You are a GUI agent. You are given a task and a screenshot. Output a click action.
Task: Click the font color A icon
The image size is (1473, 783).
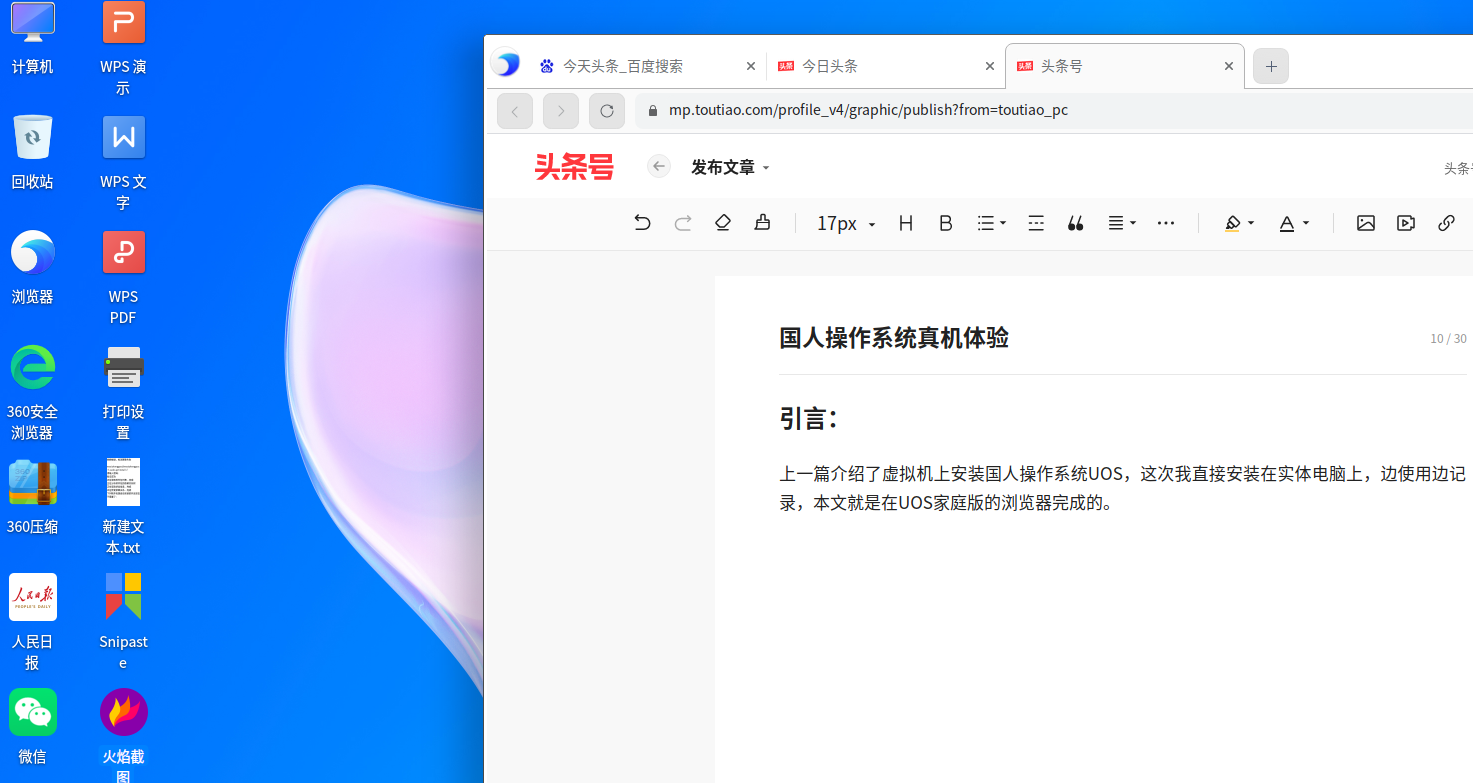tap(1287, 223)
